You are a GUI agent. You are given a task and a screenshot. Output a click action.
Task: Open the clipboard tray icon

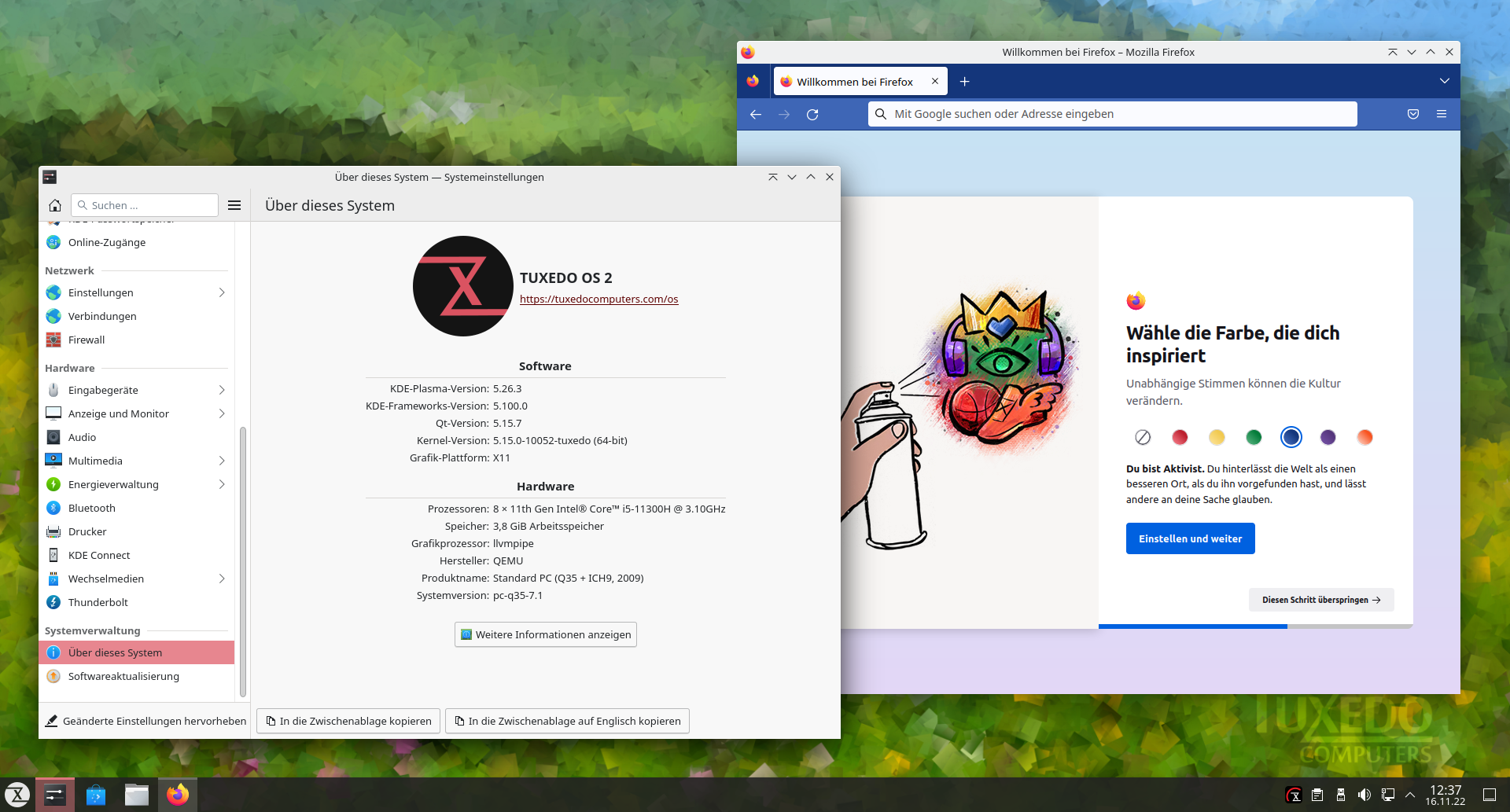[x=1317, y=795]
